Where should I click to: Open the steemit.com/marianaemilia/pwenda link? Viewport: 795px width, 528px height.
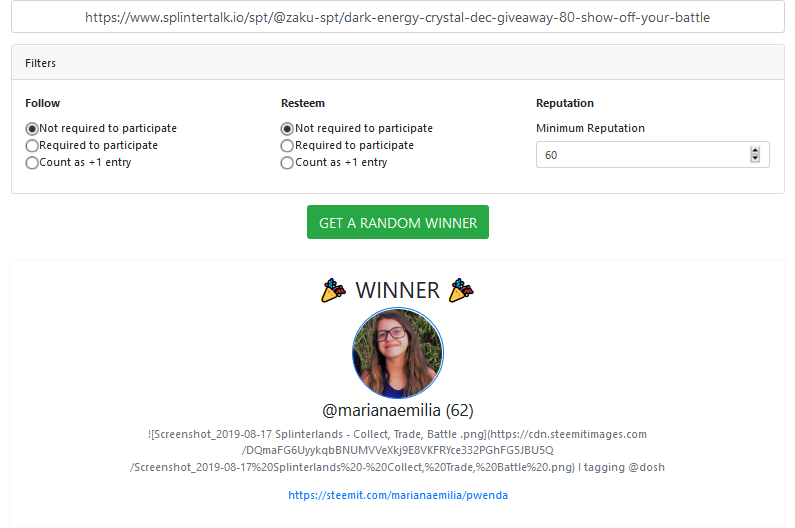398,495
